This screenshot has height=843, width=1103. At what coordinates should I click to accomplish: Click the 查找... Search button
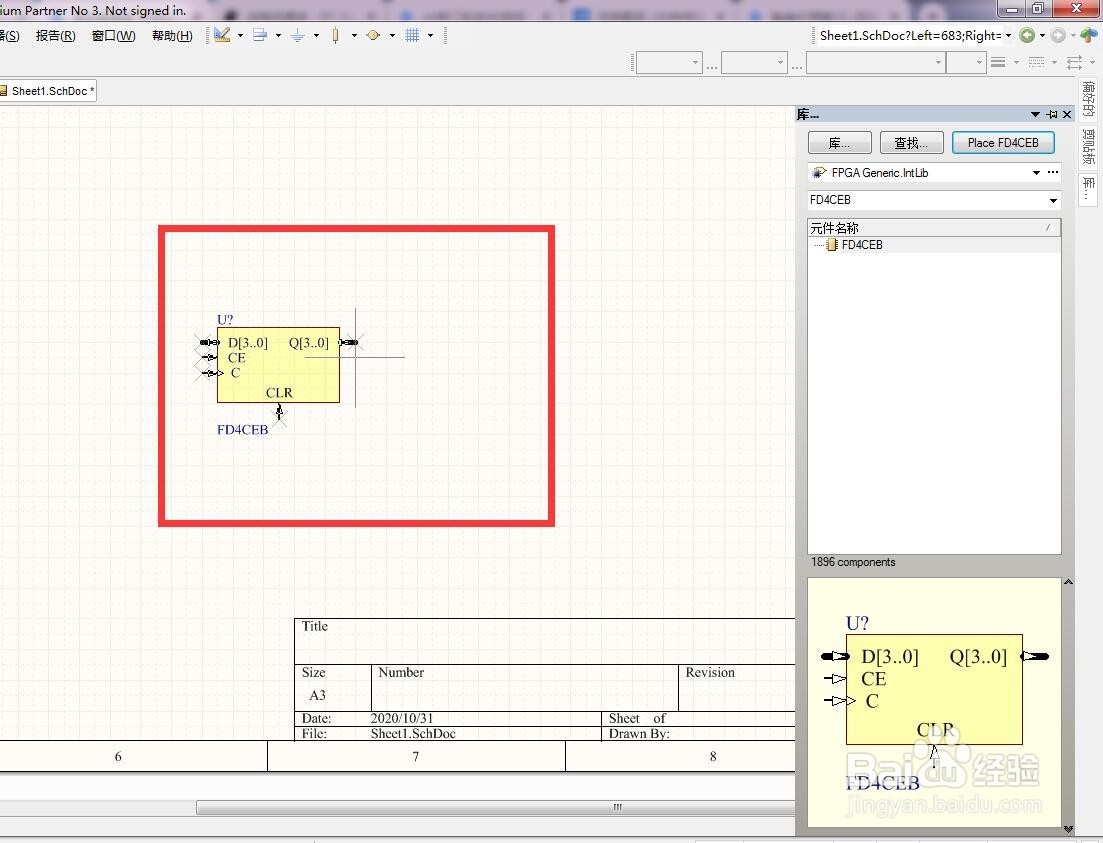pos(910,143)
